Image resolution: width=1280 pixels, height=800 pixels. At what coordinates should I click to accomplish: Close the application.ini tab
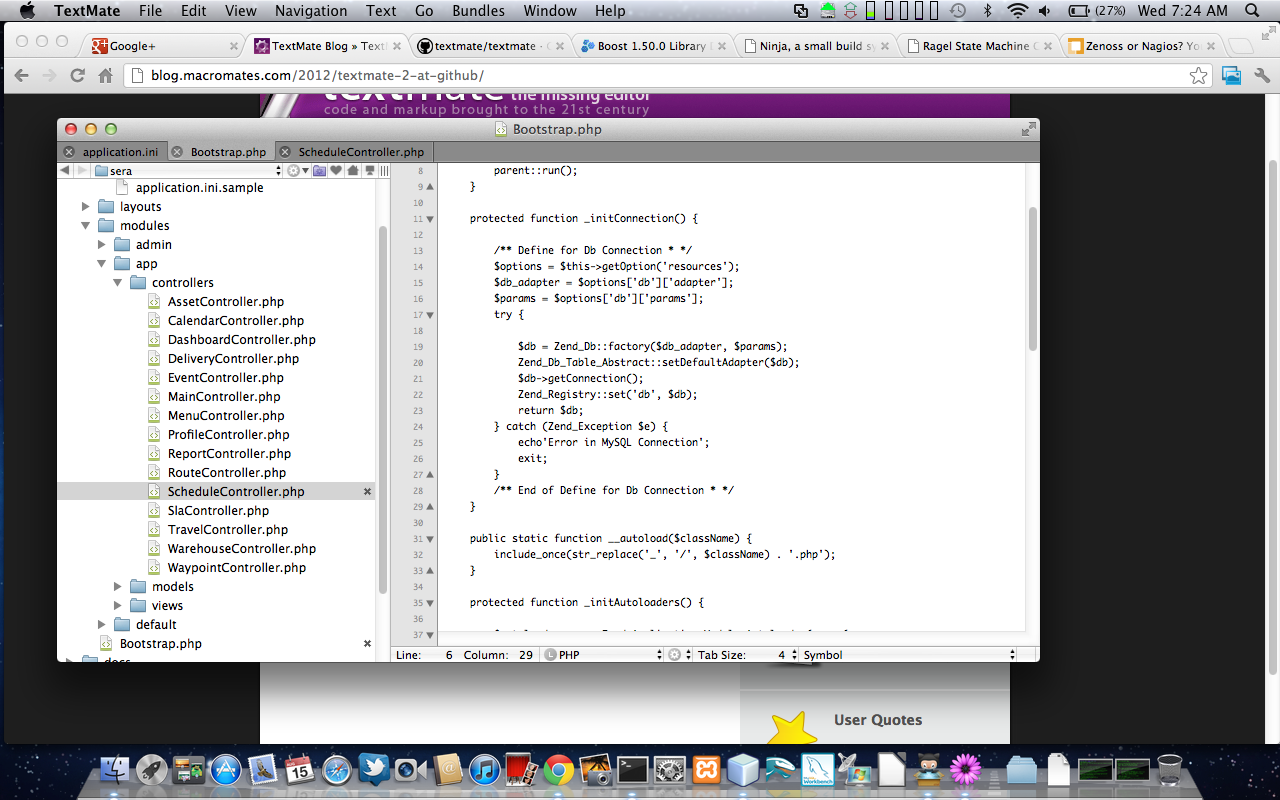69,152
